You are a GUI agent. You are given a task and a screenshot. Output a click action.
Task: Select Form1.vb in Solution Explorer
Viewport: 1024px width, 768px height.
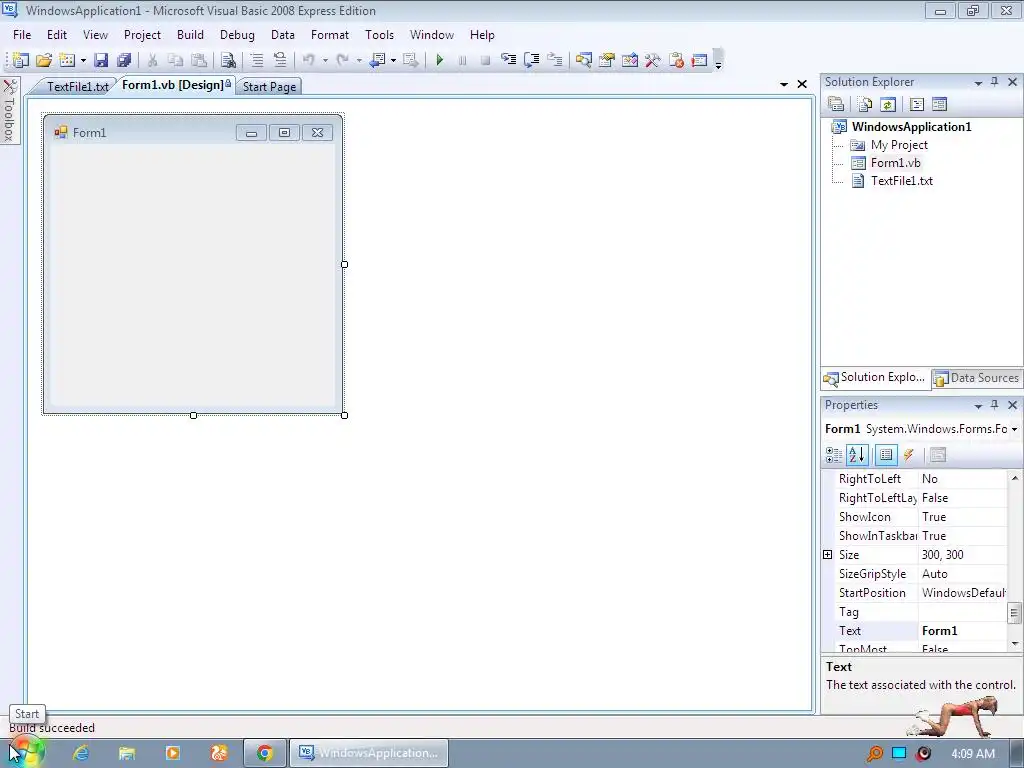[895, 163]
